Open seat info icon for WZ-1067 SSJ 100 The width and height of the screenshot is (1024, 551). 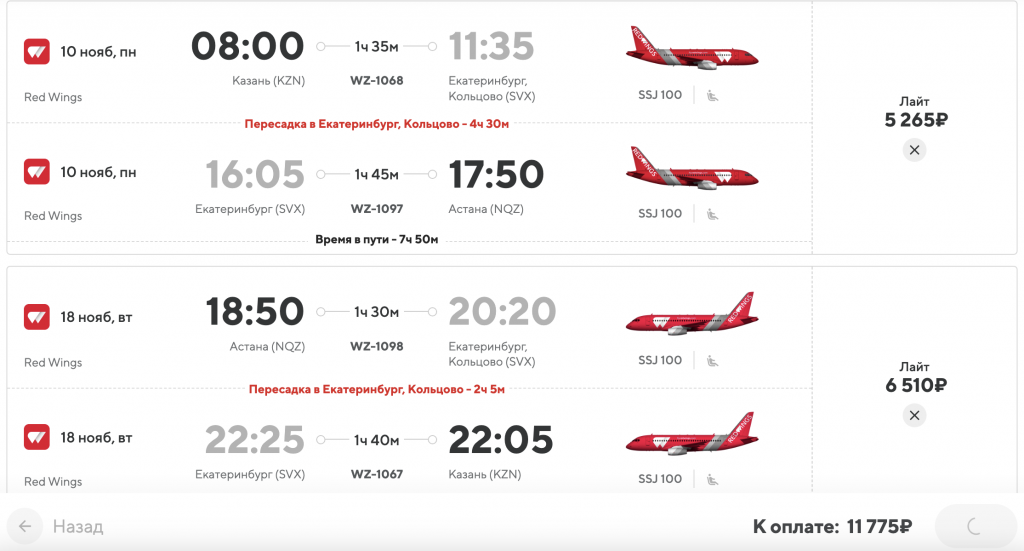[712, 480]
